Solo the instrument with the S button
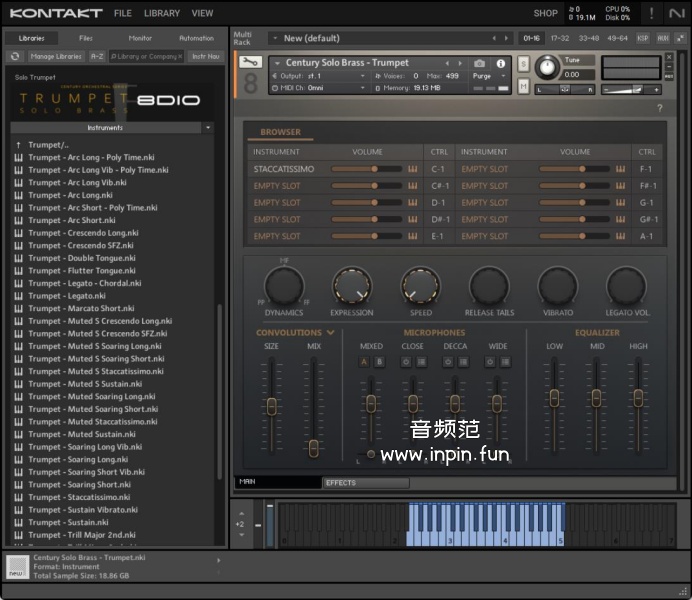This screenshot has height=600, width=692. [524, 64]
